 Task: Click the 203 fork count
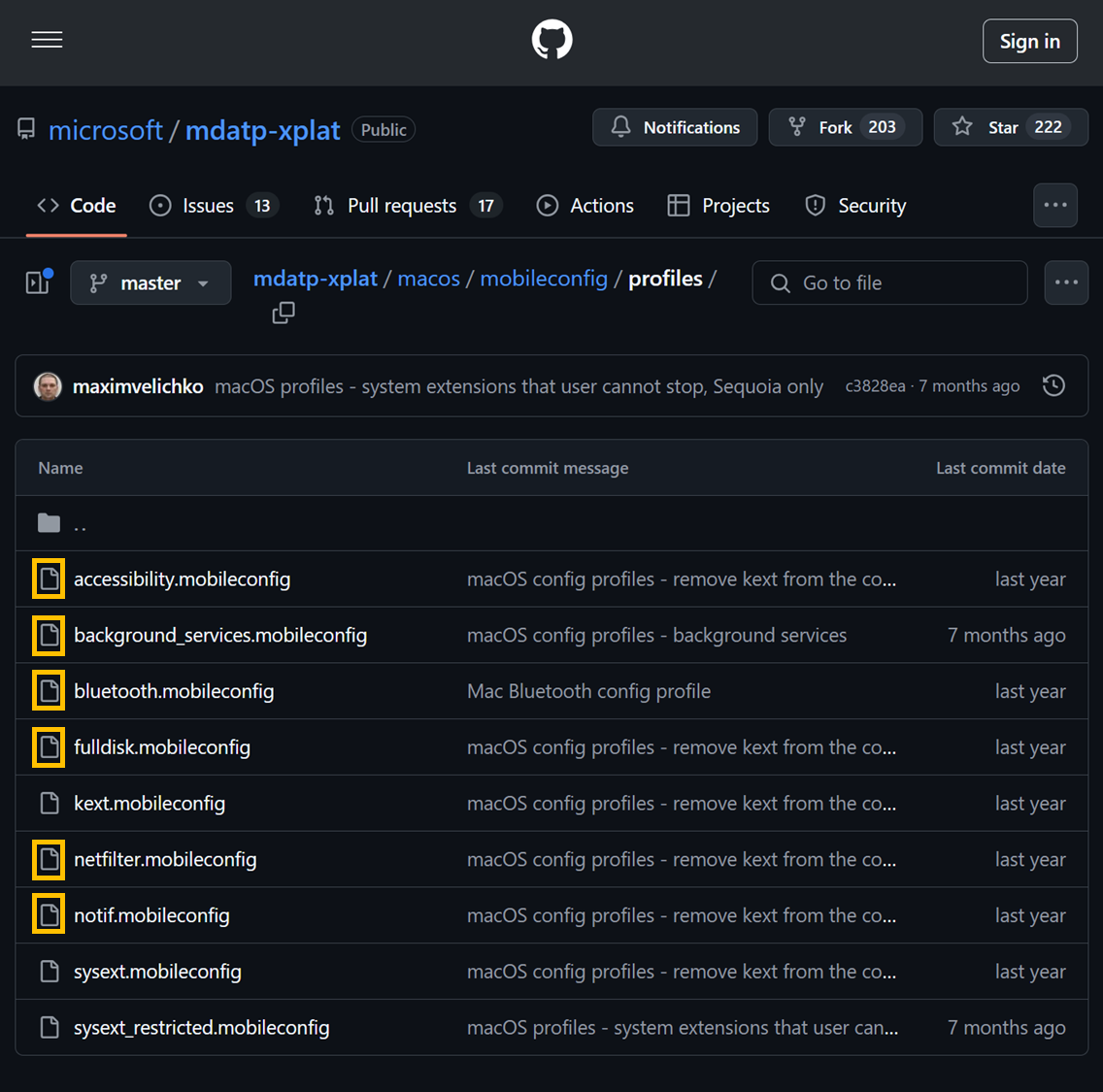coord(882,127)
